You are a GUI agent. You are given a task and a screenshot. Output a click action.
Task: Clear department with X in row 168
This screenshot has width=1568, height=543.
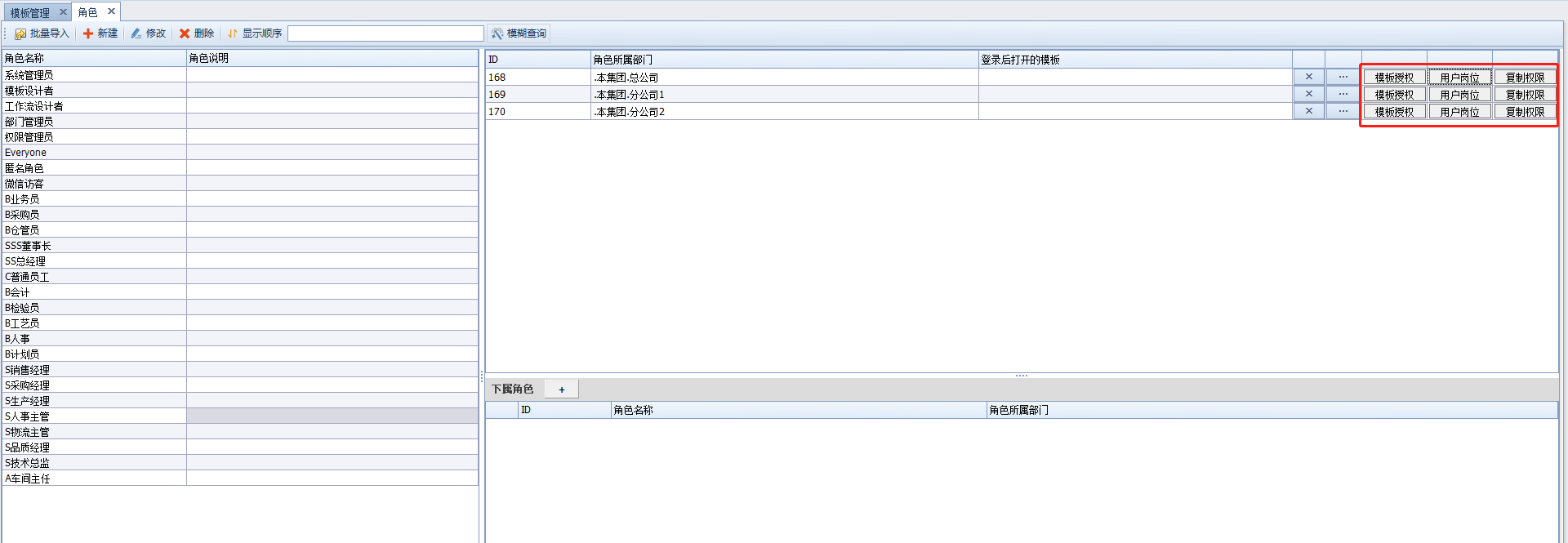tap(1308, 77)
